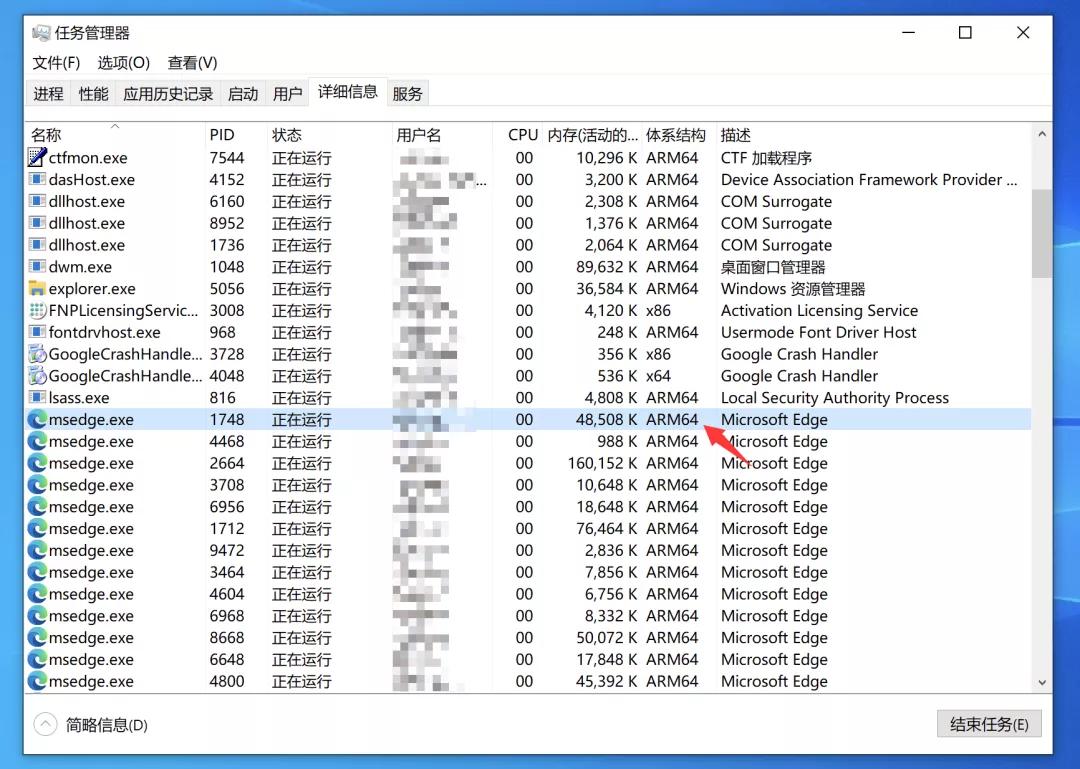Collapse to fewer details via the 简略信息 arrow
The width and height of the screenshot is (1080, 769).
click(46, 724)
